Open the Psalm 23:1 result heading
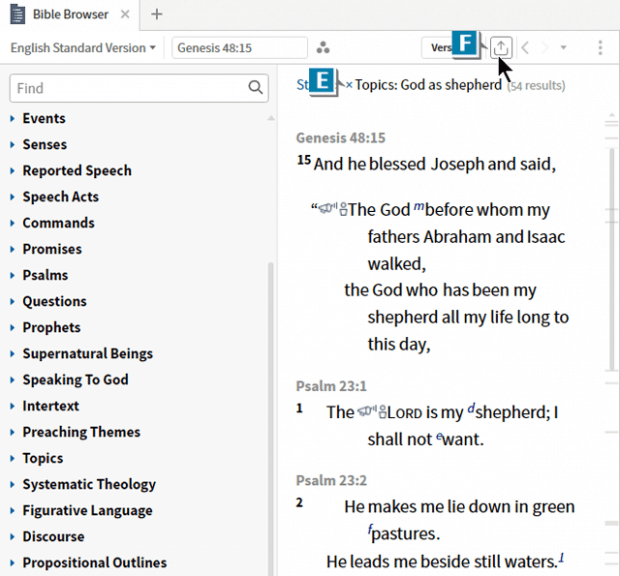The width and height of the screenshot is (620, 576). pos(331,386)
